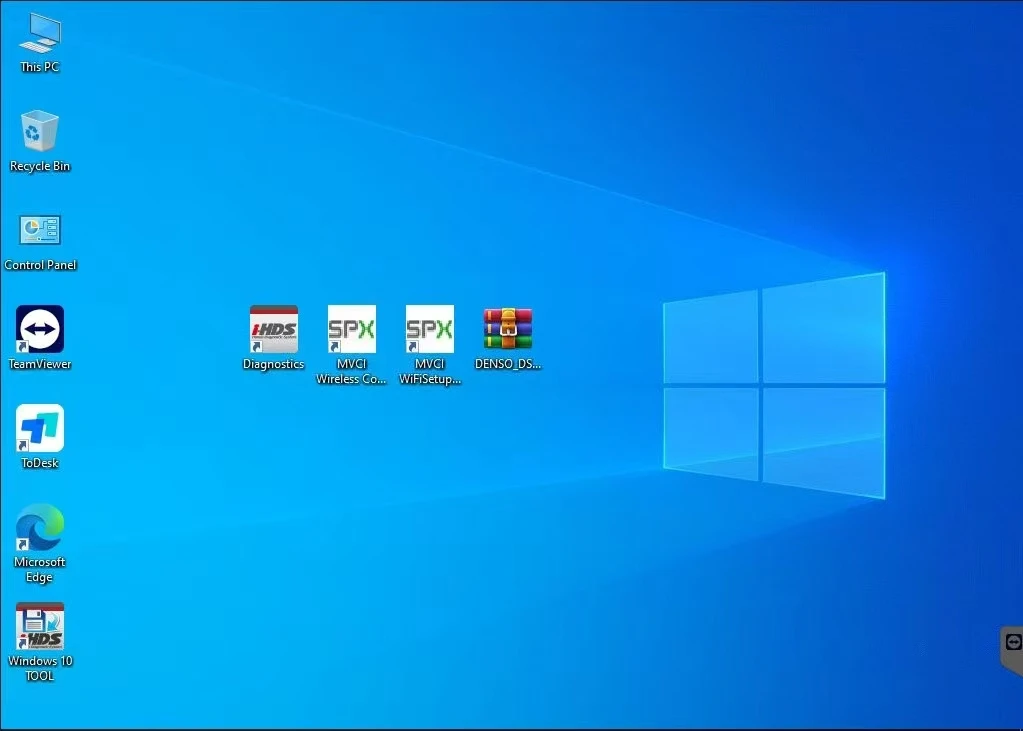Image resolution: width=1023 pixels, height=731 pixels.
Task: Click the 'Windows 10 TOOL' text label
Action: (40, 668)
